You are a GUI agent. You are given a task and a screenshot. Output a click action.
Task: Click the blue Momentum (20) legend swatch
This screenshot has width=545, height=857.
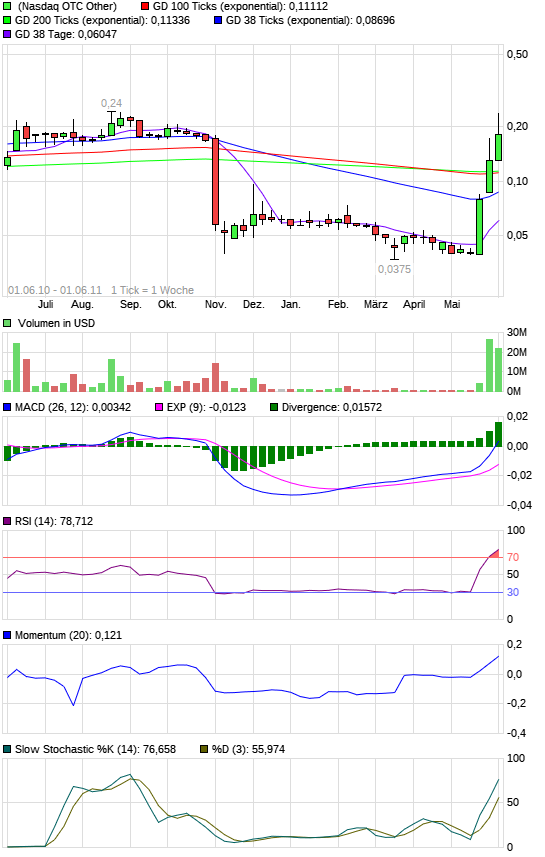(7, 635)
